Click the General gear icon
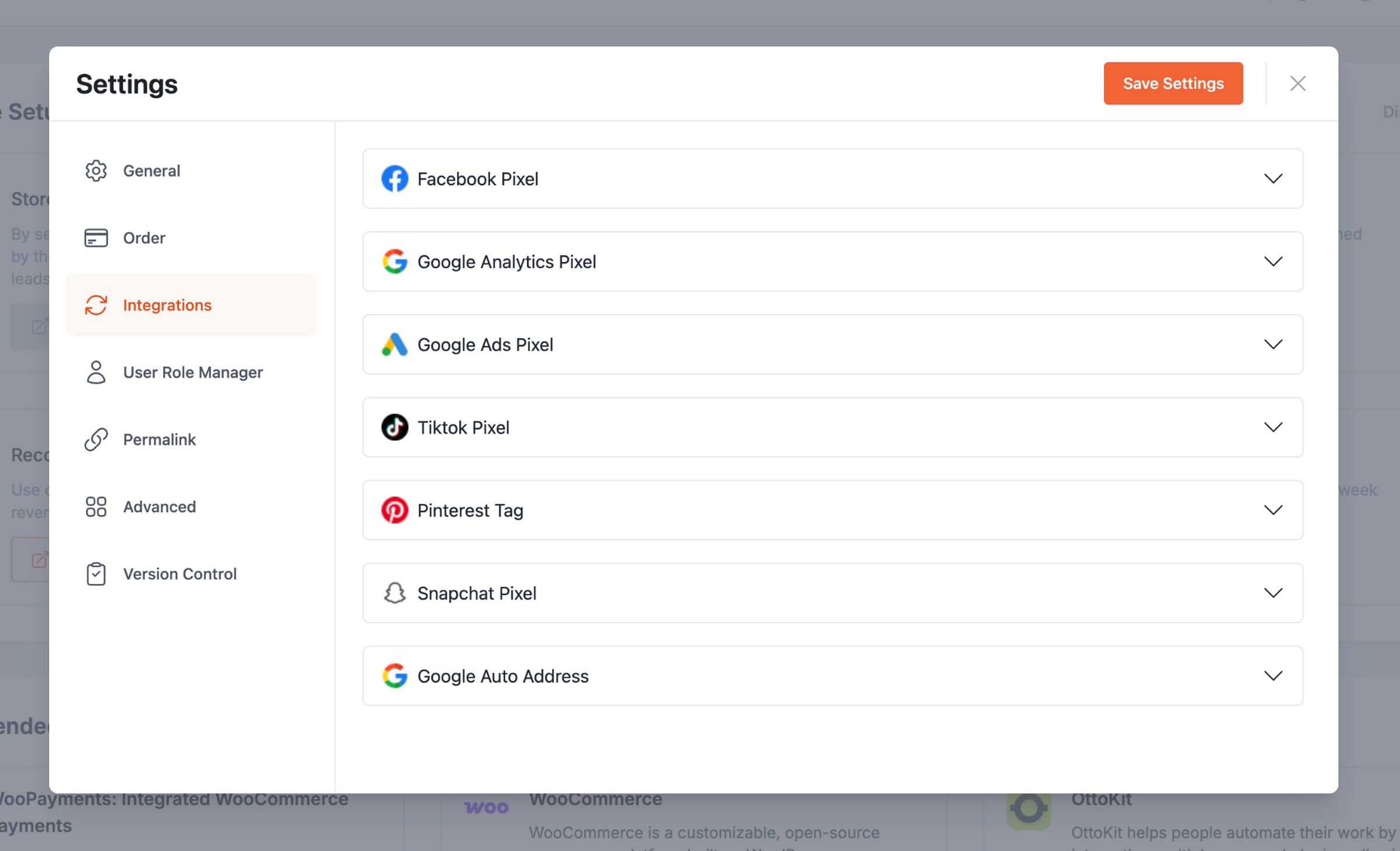Screen dimensions: 1400x851 pos(96,171)
